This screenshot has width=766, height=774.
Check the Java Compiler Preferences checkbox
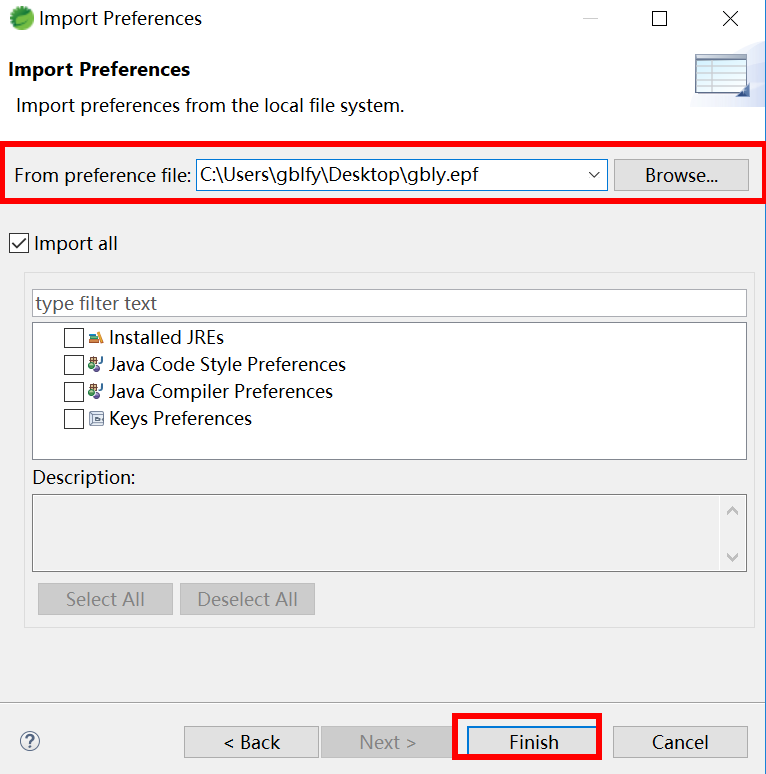[74, 392]
